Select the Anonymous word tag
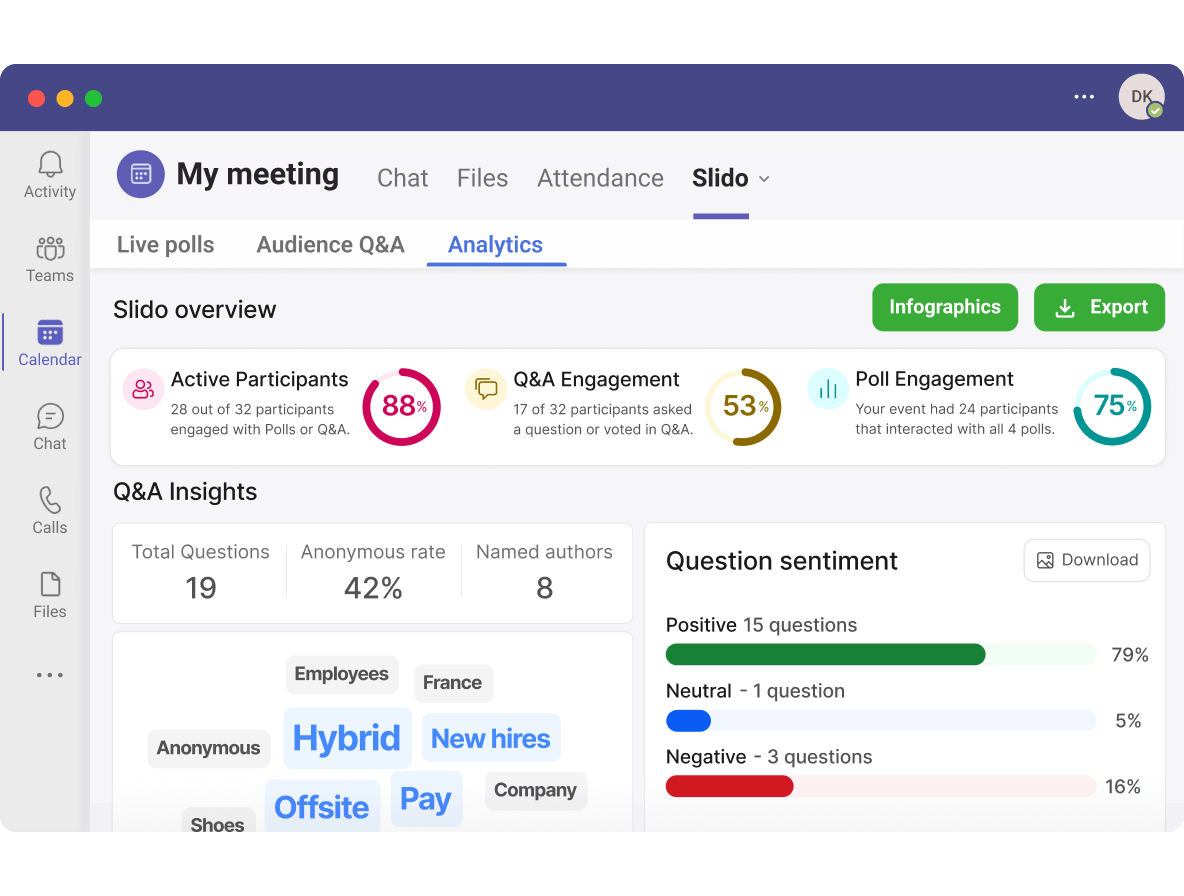This screenshot has height=896, width=1184. pos(208,749)
